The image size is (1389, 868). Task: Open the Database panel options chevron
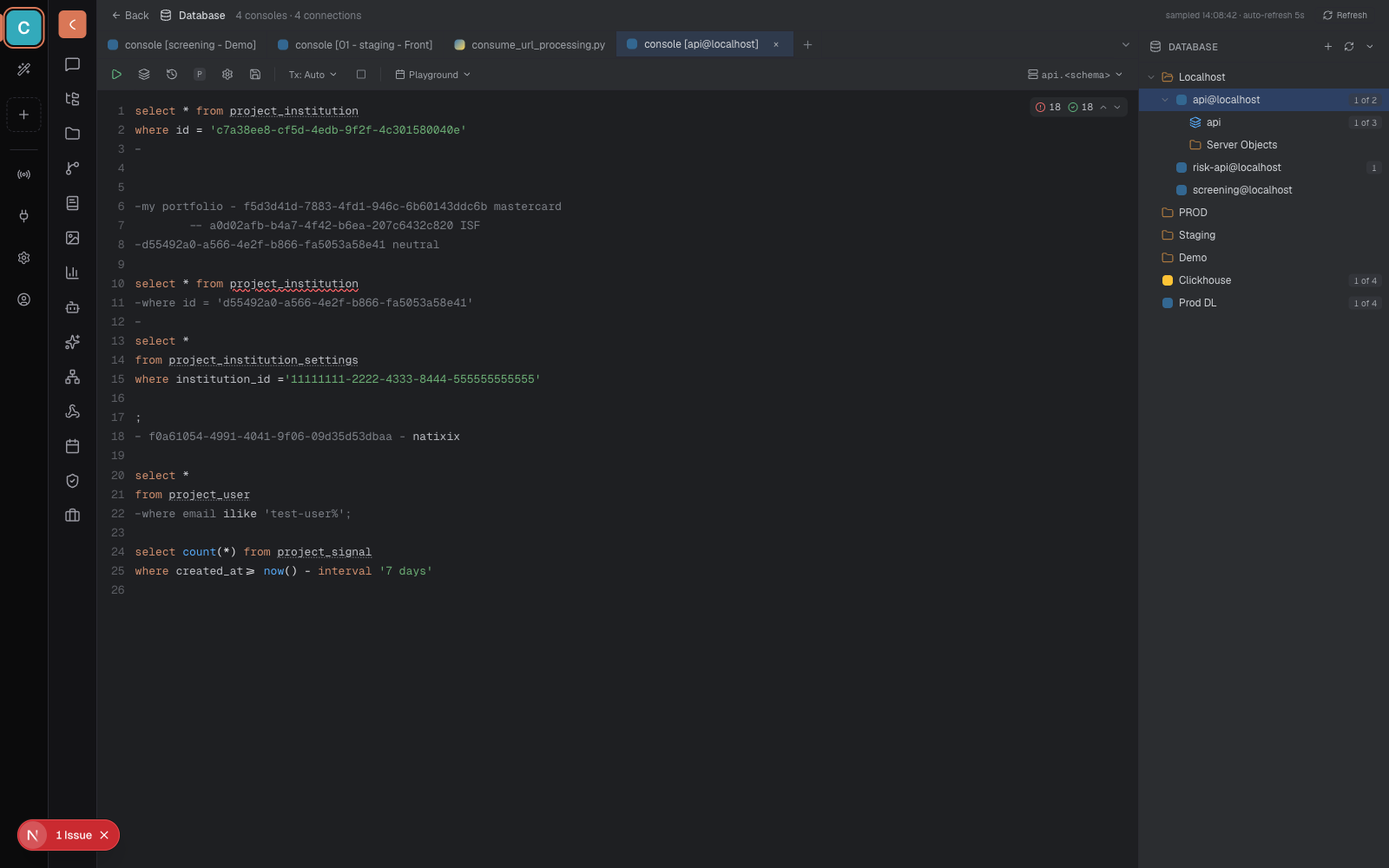tap(1370, 47)
